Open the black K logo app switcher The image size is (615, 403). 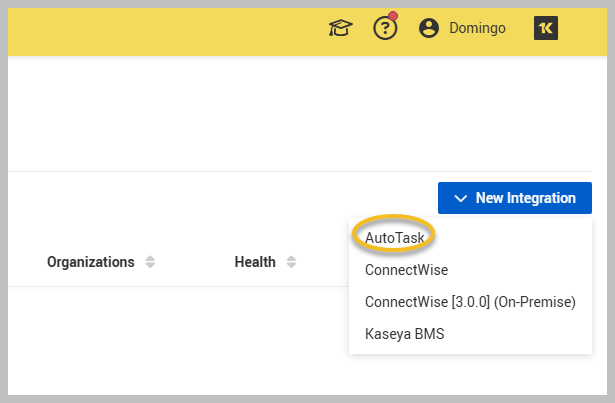(546, 28)
